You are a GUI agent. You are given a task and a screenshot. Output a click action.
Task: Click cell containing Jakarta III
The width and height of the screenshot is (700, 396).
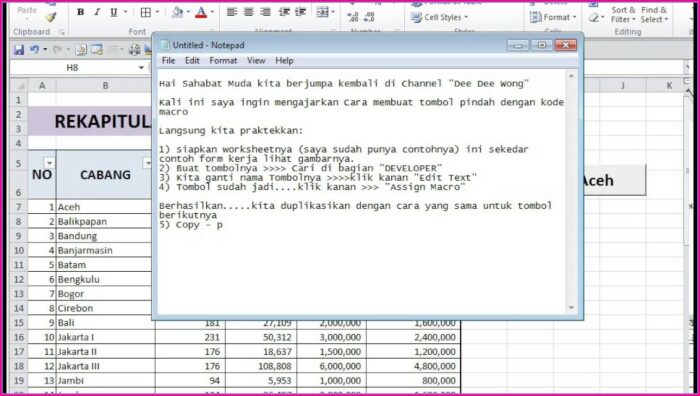(105, 366)
